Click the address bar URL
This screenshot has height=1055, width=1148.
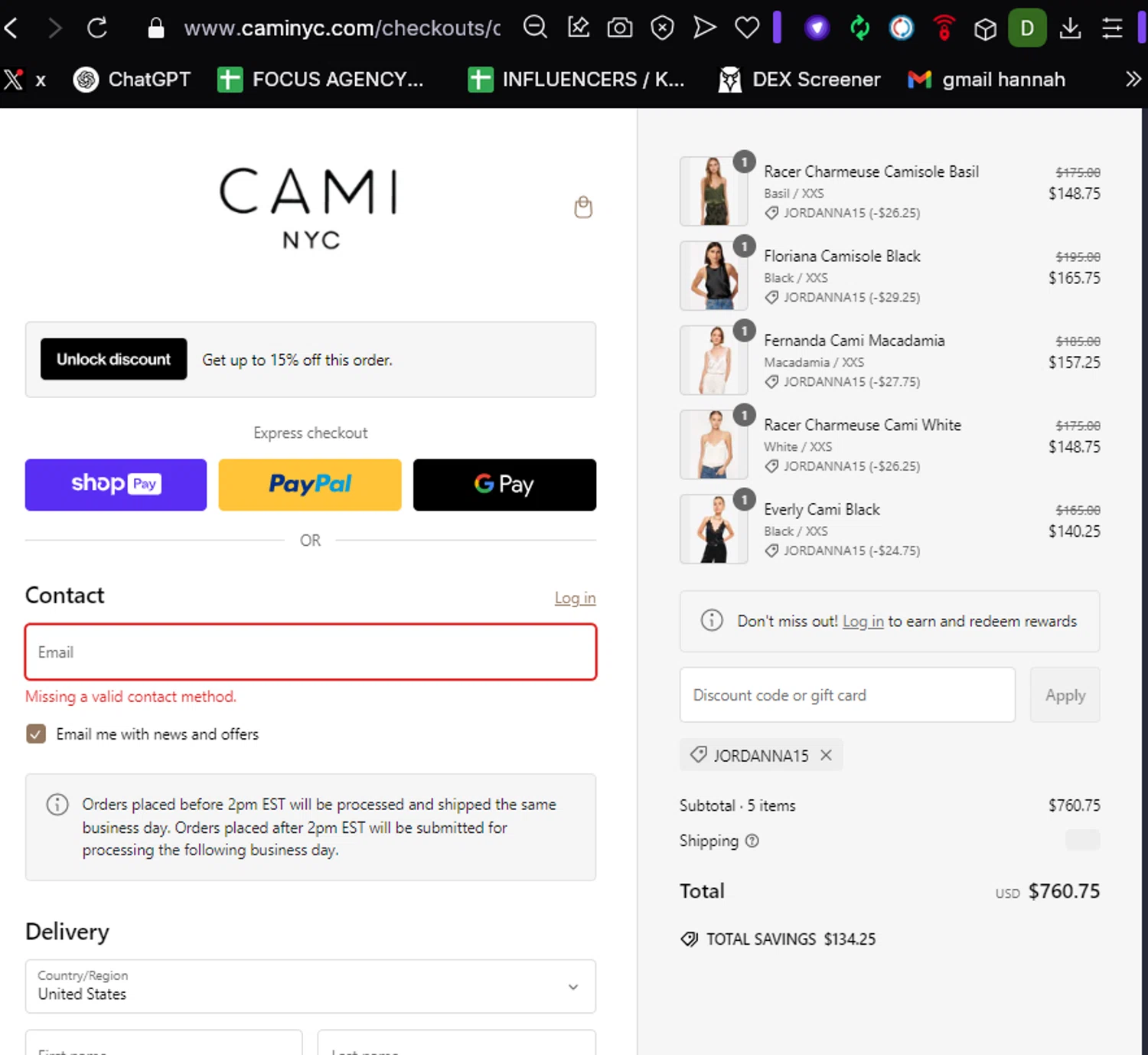[x=342, y=28]
